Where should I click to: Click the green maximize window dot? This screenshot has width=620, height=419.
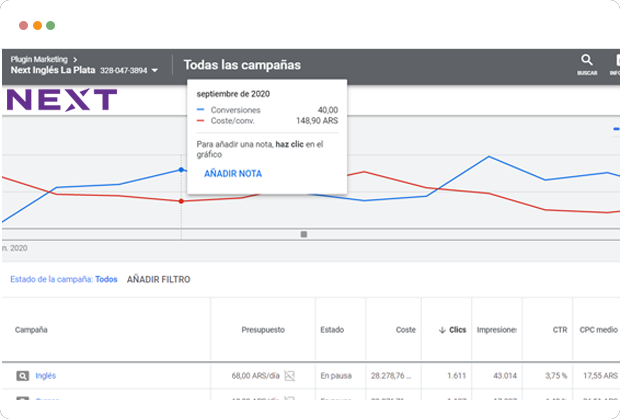51,25
